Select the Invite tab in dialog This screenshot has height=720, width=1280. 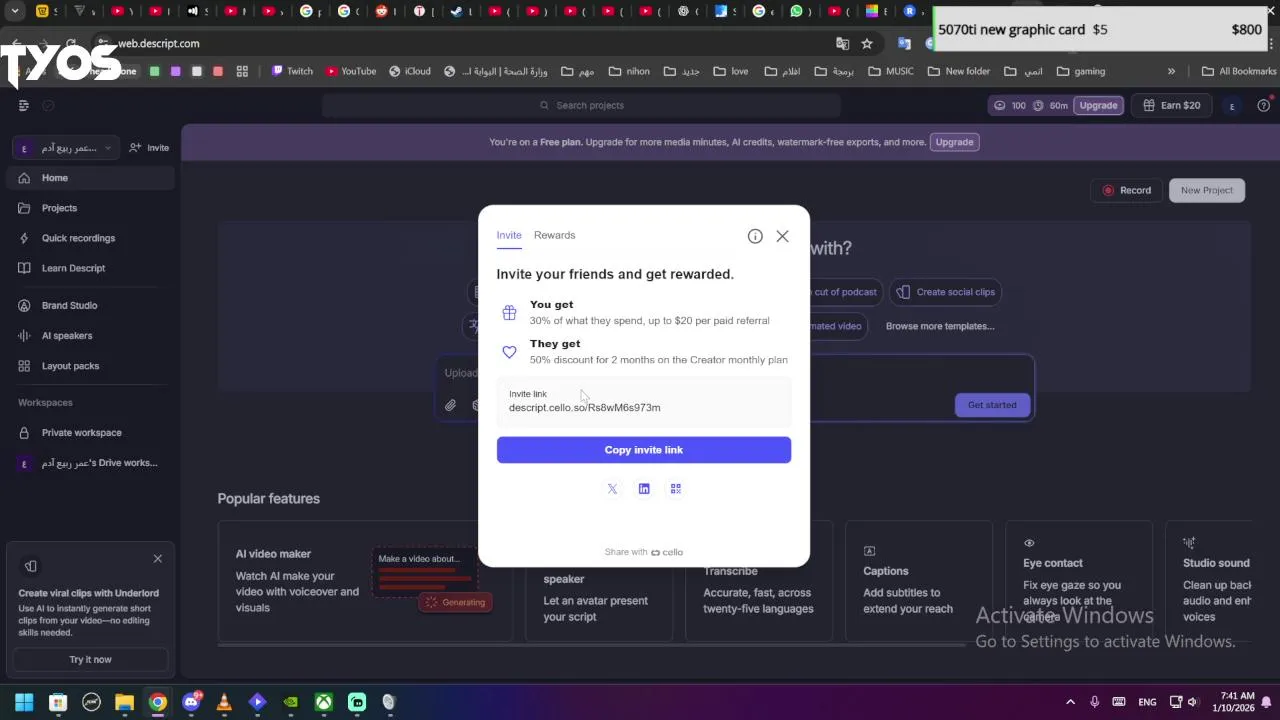(x=509, y=235)
